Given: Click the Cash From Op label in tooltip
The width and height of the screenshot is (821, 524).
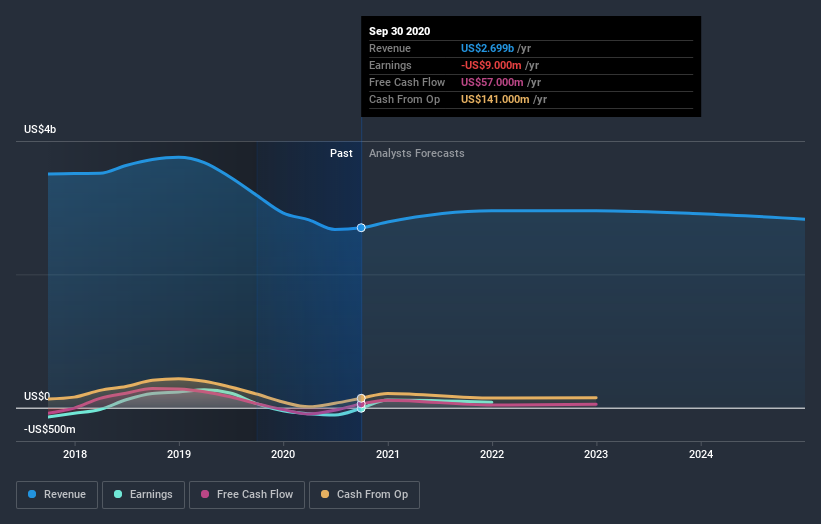Looking at the screenshot, I should 405,99.
